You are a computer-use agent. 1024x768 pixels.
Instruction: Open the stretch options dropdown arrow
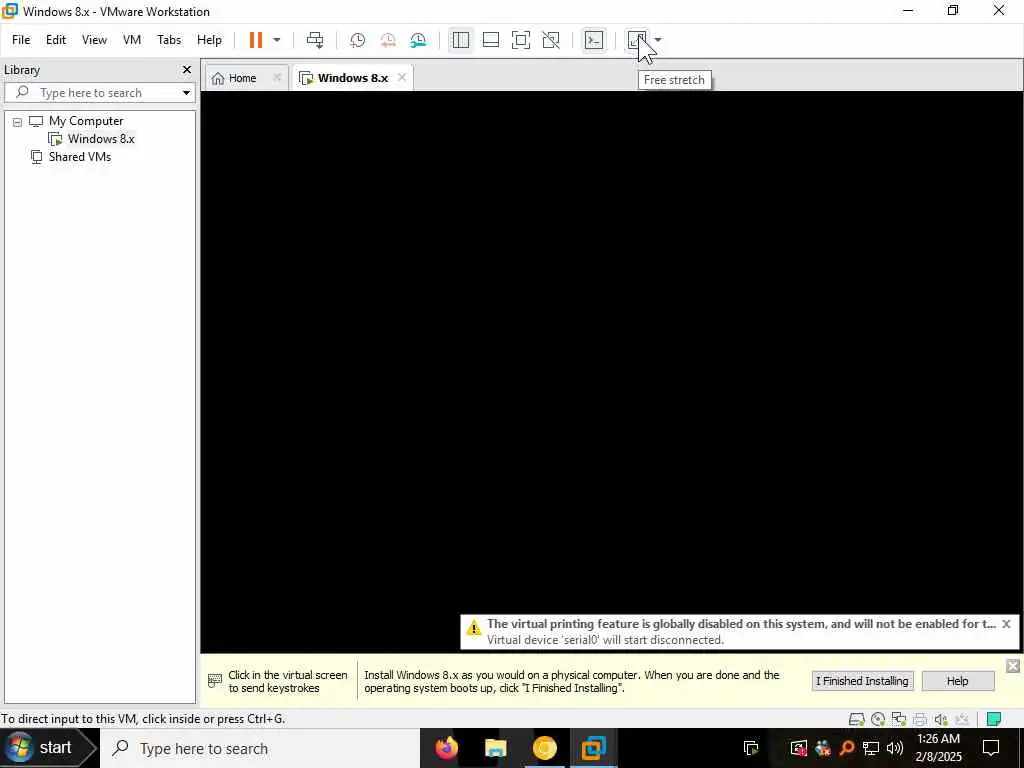click(x=658, y=40)
